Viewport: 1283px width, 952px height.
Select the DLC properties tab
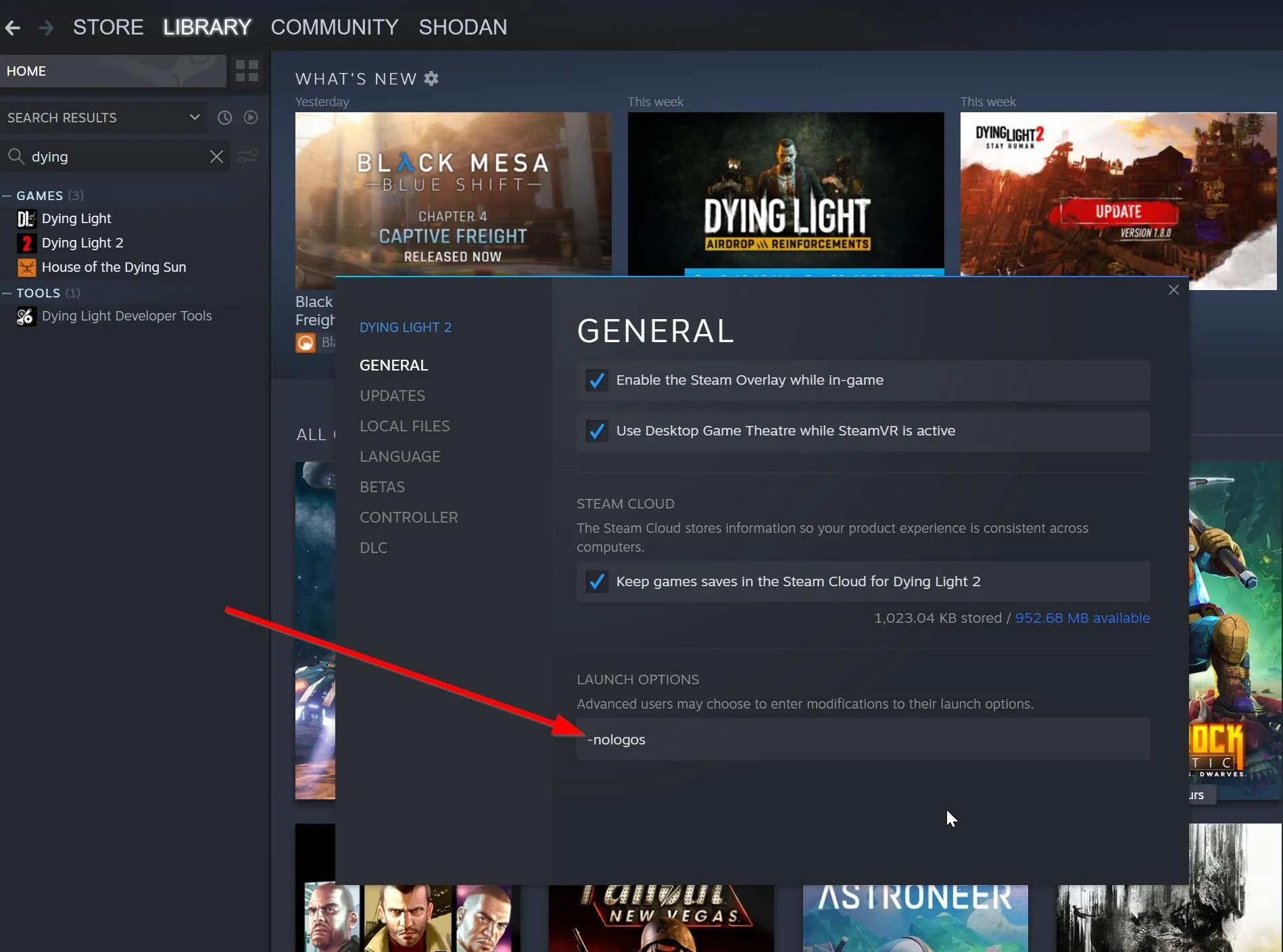pyautogui.click(x=374, y=548)
